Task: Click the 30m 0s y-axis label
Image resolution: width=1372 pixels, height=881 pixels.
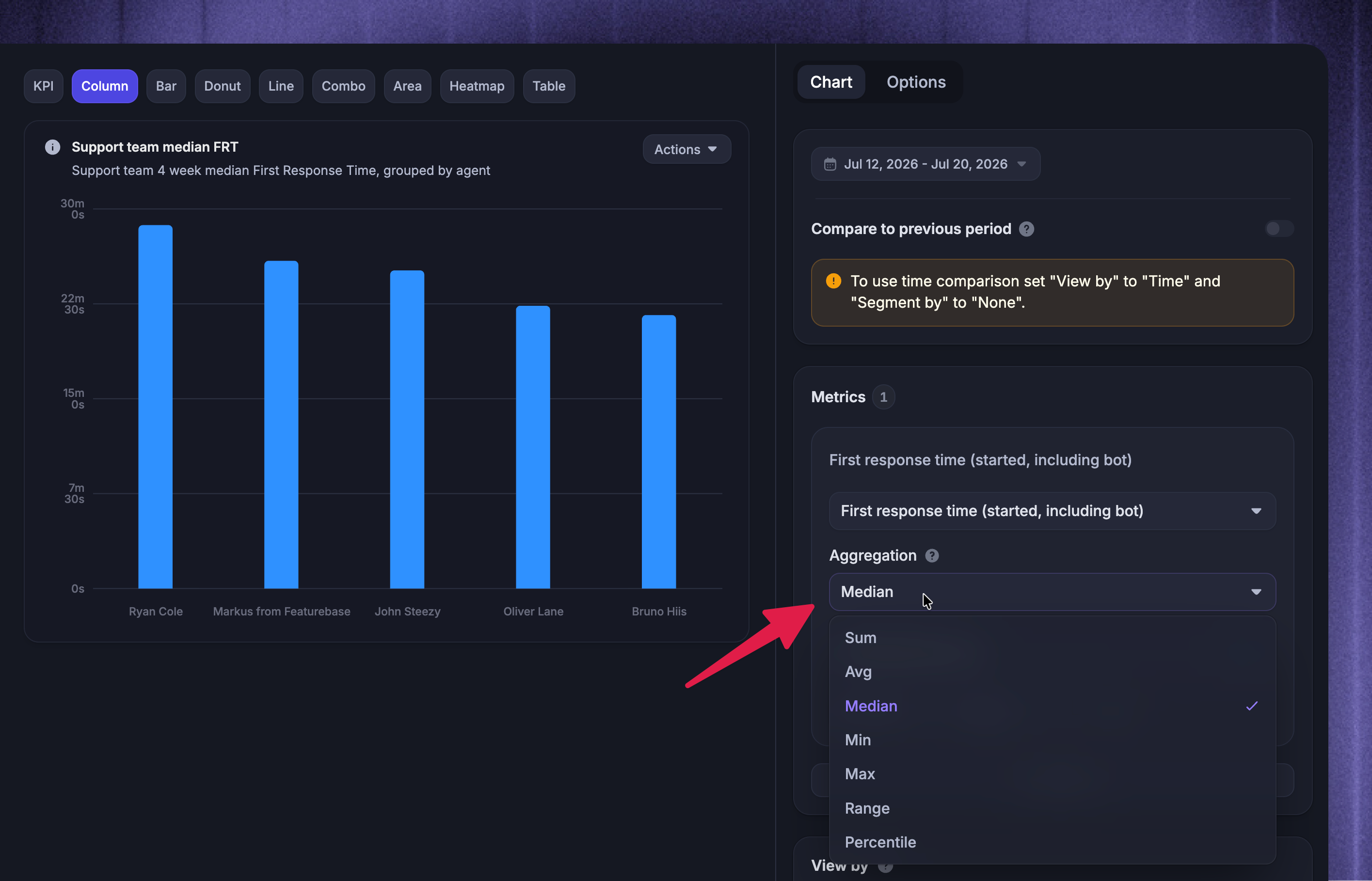Action: click(x=73, y=209)
